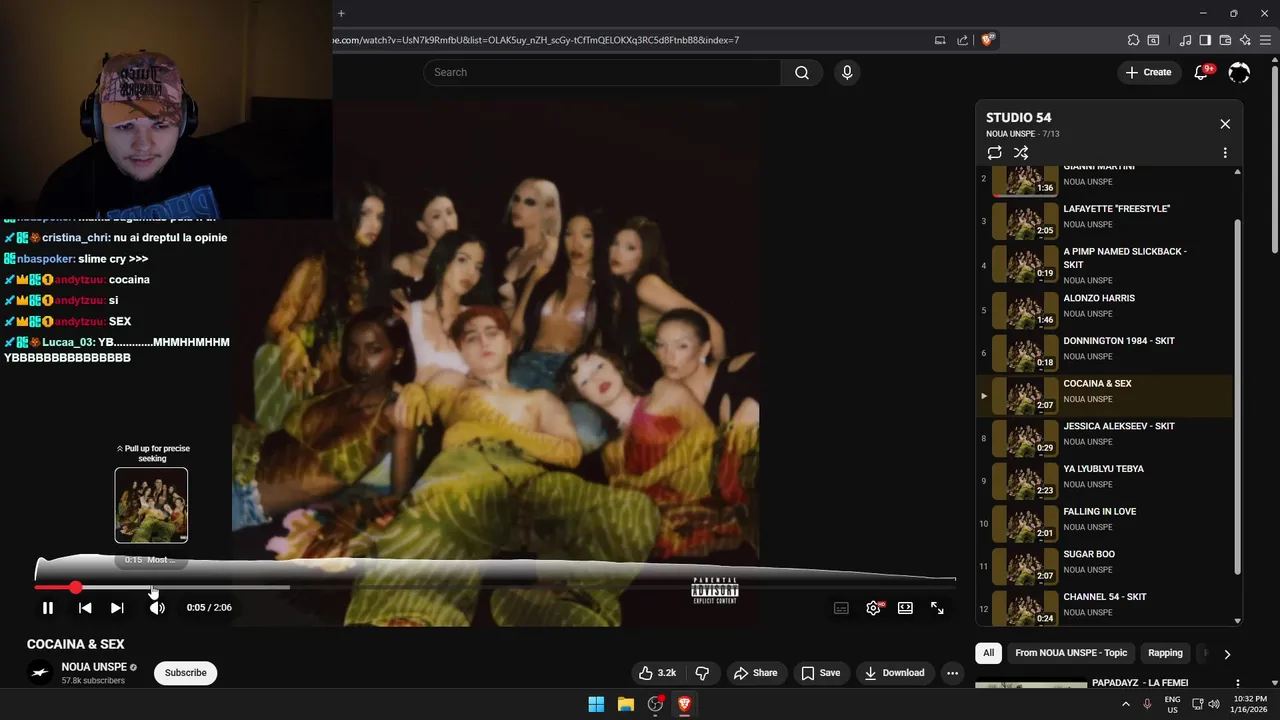
Task: Seek on the video progress bar
Action: point(495,587)
